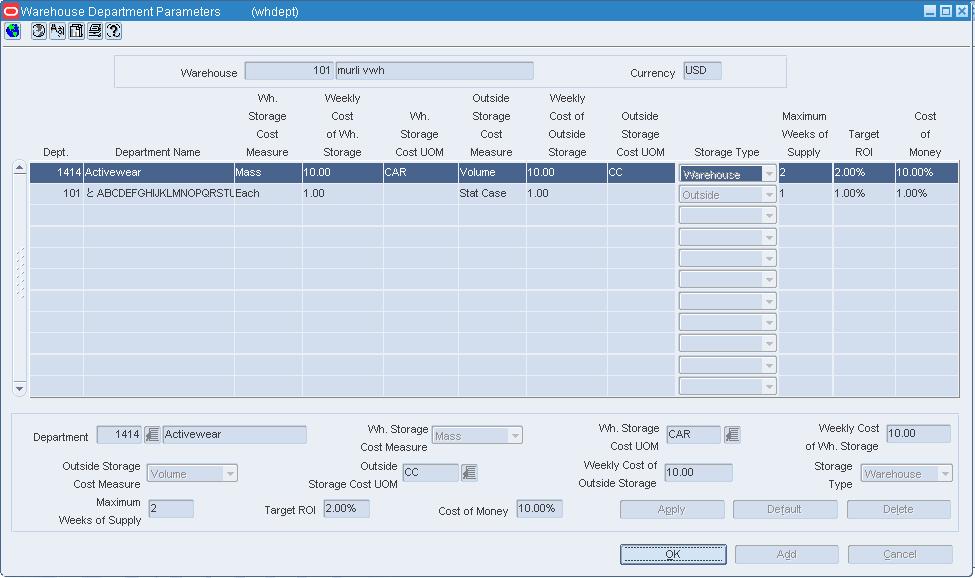This screenshot has width=975, height=578.
Task: Click the Delete button
Action: 899,510
